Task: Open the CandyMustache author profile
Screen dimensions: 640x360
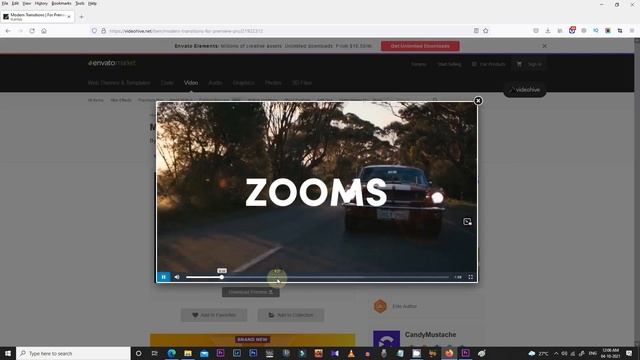Action: tap(430, 335)
